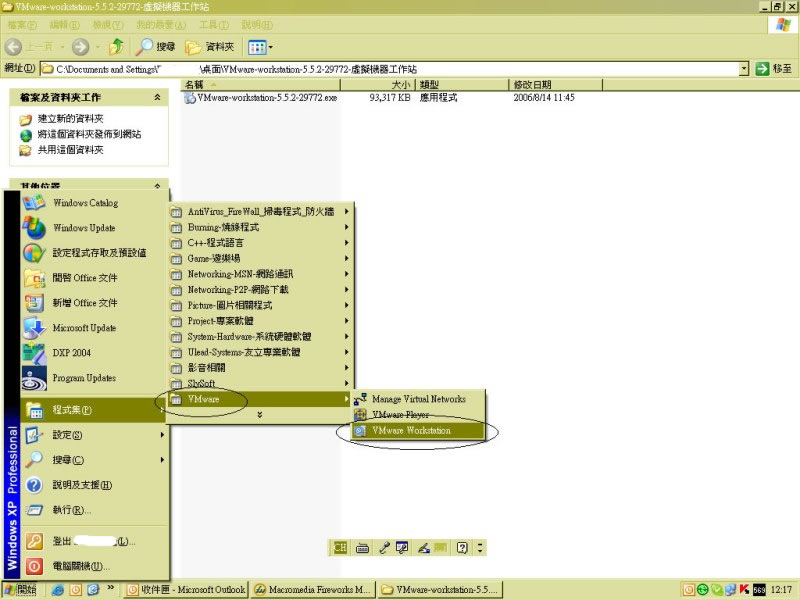Expand the Search (搜尋) submenu arrow

coord(162,460)
